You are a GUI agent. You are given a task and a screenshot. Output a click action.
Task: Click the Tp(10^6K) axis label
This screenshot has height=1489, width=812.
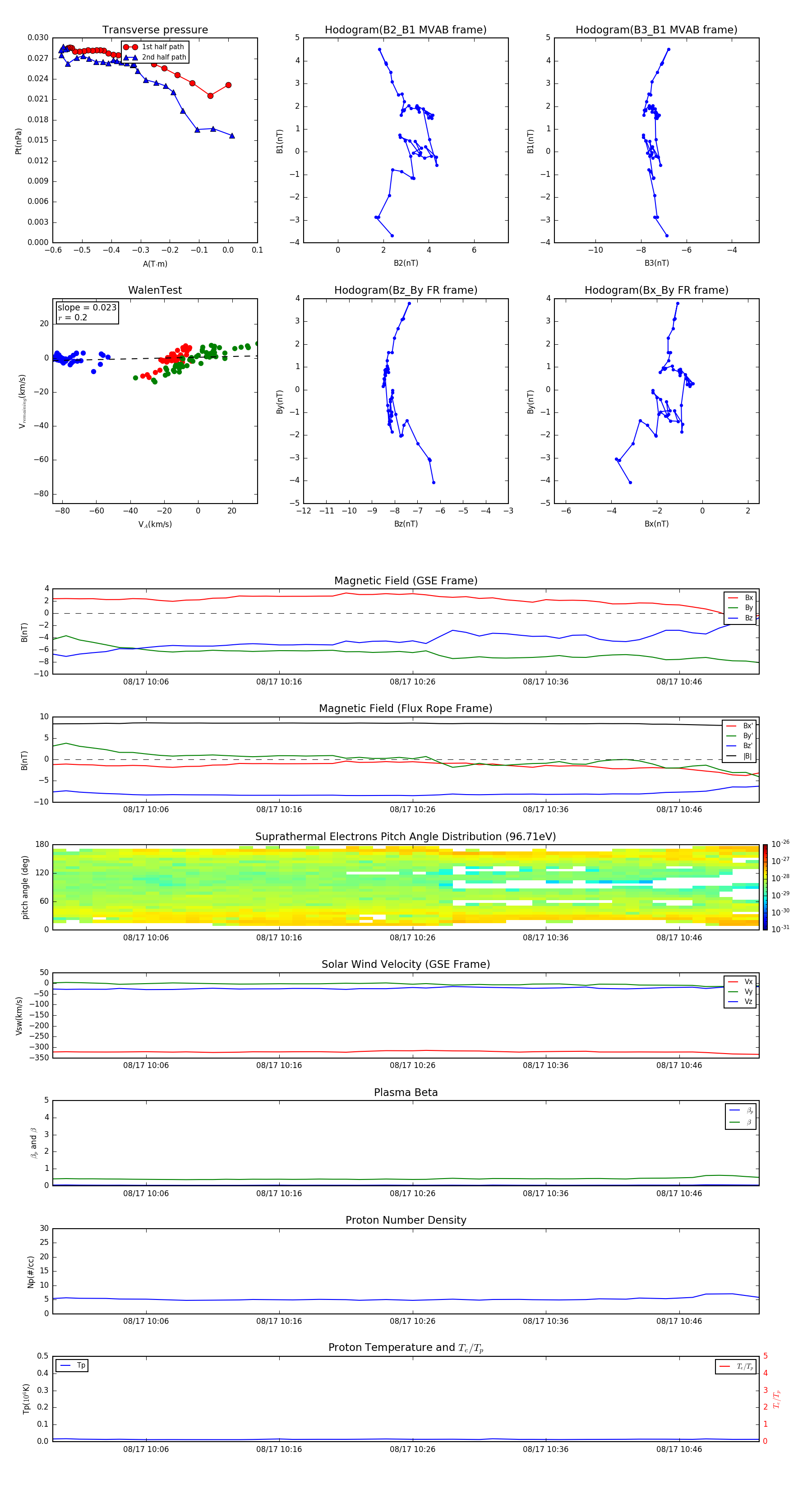point(26,1399)
